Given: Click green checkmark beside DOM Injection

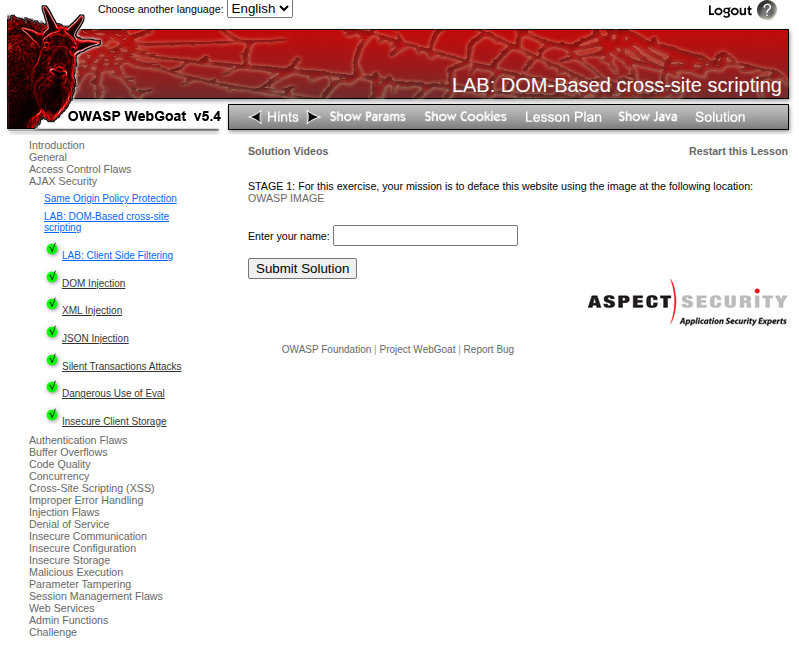Looking at the screenshot, I should [52, 277].
